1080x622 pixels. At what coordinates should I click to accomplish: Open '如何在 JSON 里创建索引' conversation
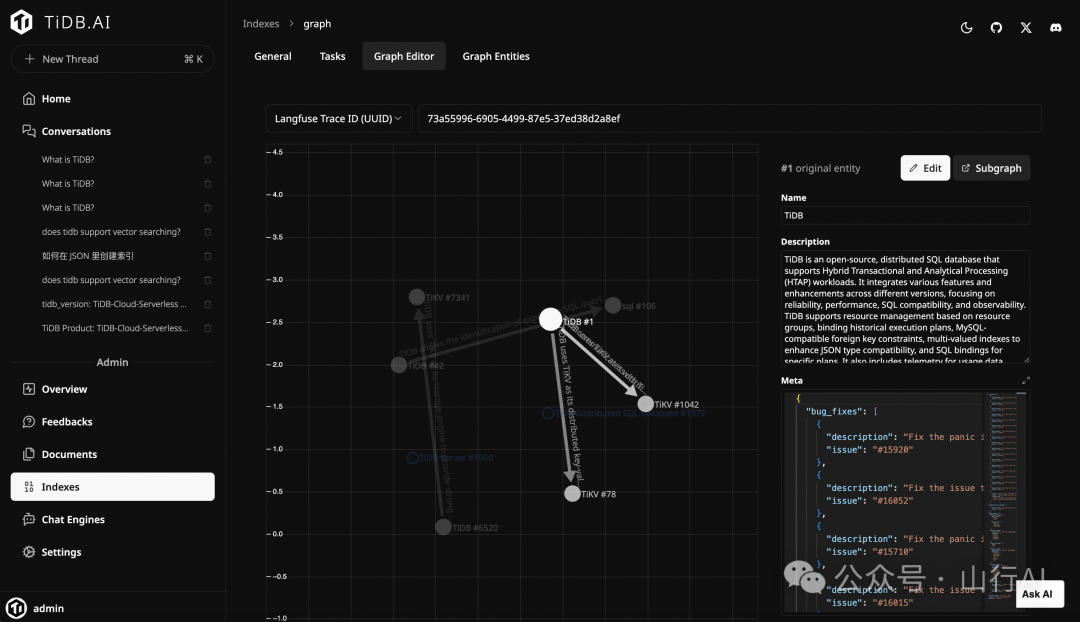87,256
